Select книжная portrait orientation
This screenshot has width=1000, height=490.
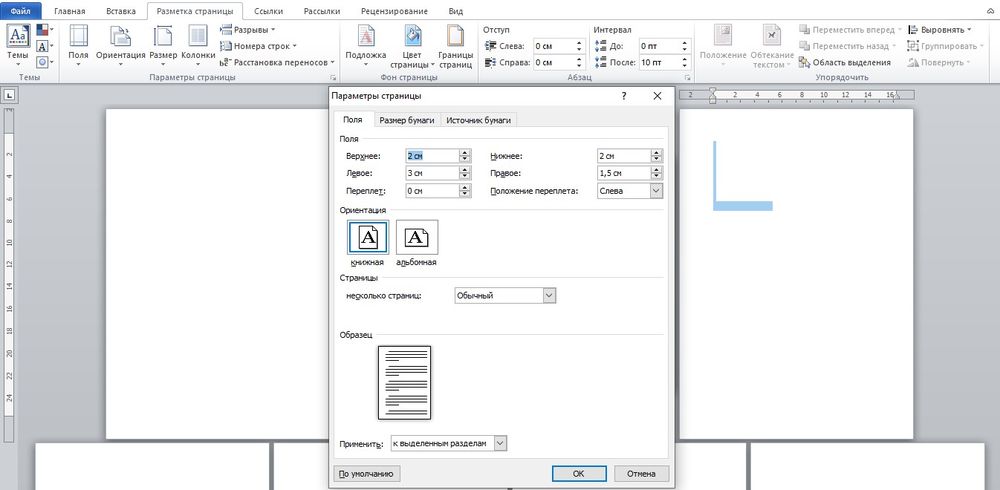click(367, 238)
